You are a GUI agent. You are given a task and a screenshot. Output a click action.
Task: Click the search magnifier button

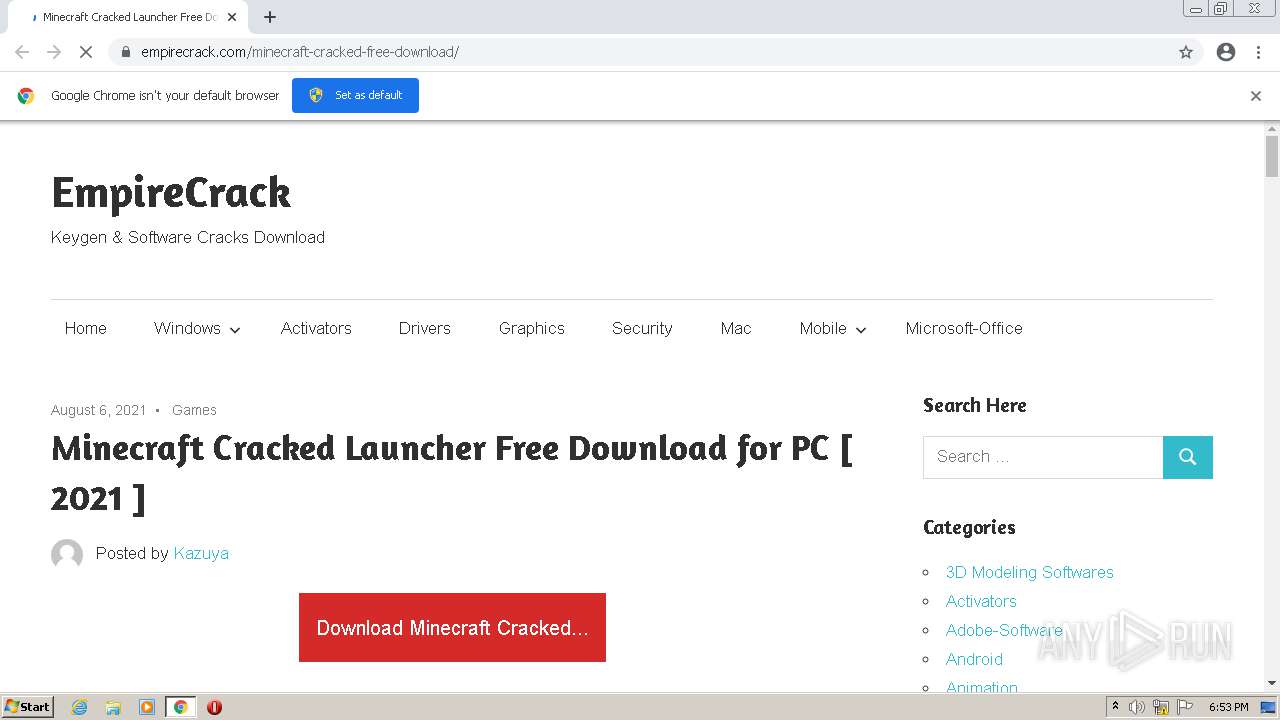pos(1188,457)
